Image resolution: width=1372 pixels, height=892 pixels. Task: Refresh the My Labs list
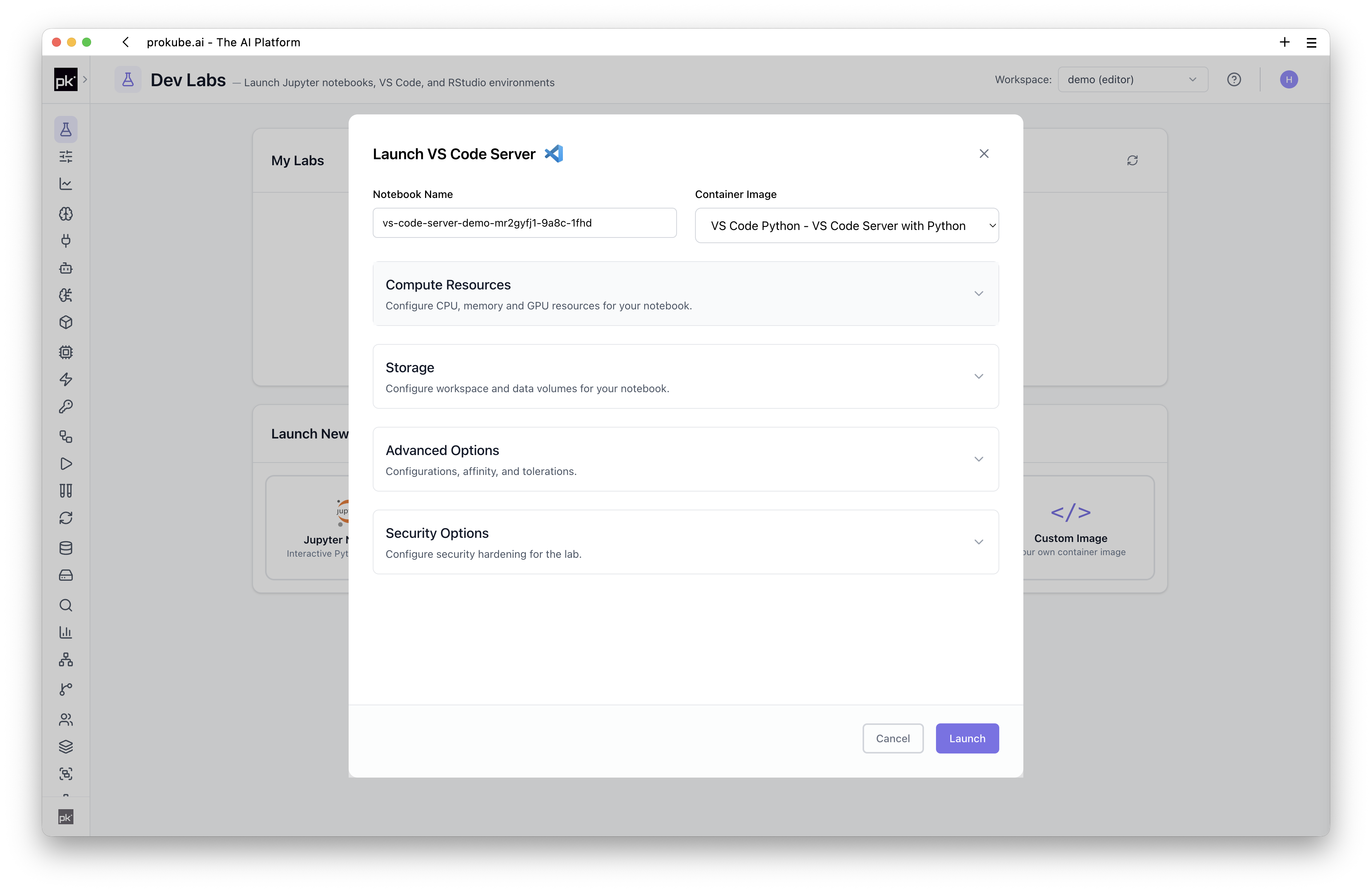point(1132,160)
